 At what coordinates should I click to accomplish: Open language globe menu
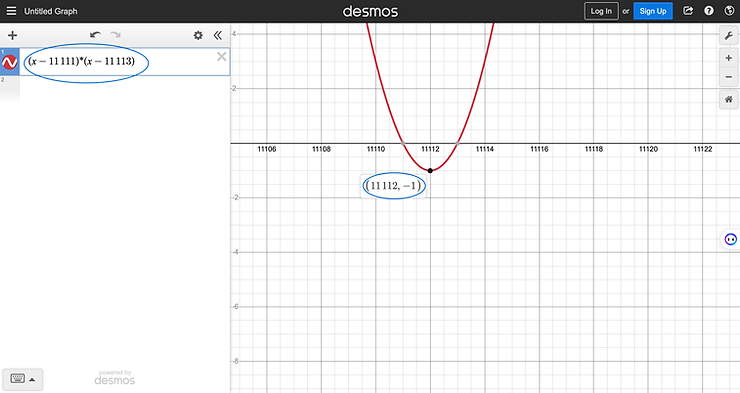pyautogui.click(x=729, y=11)
